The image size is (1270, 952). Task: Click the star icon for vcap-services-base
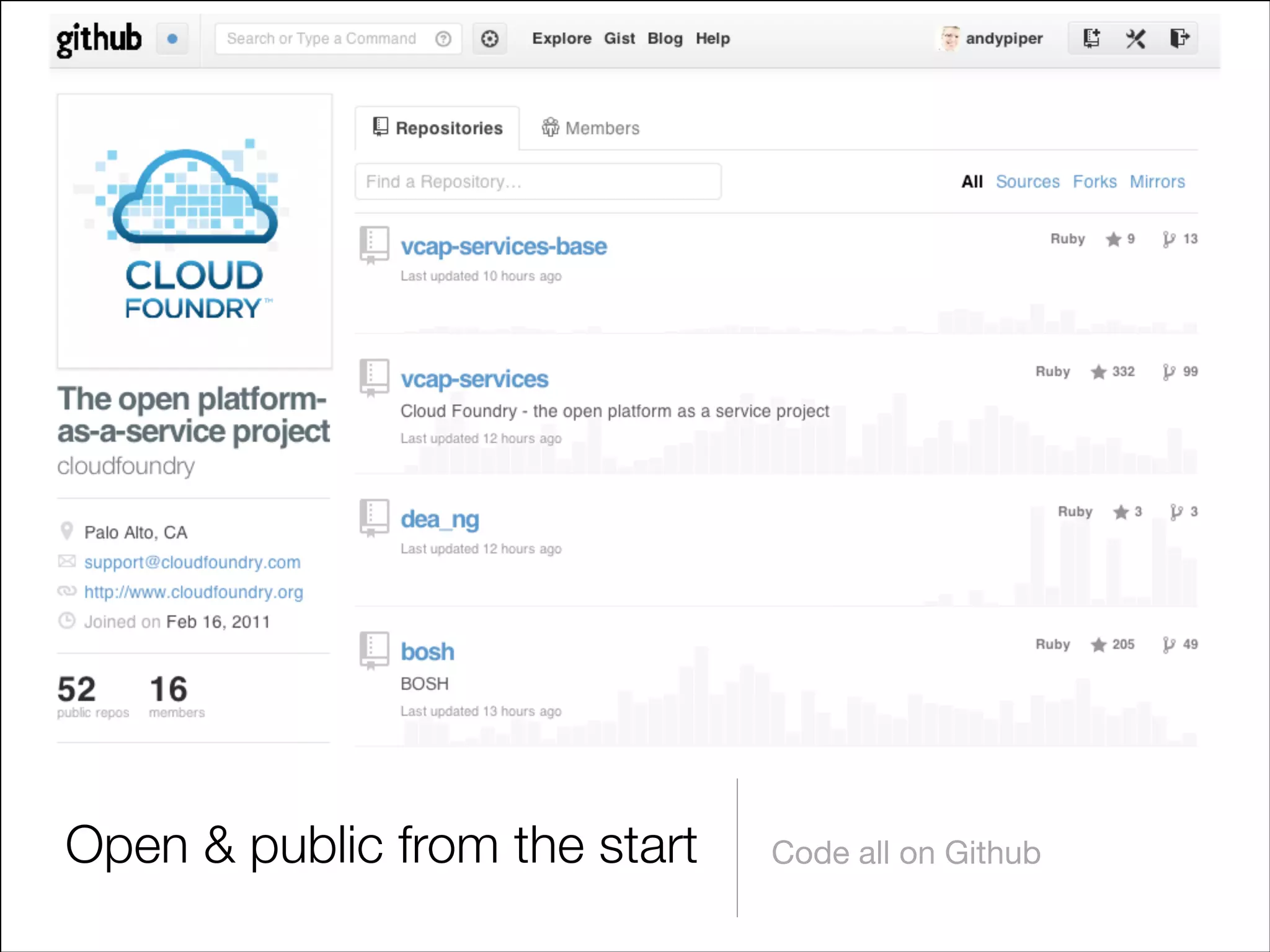pos(1114,239)
